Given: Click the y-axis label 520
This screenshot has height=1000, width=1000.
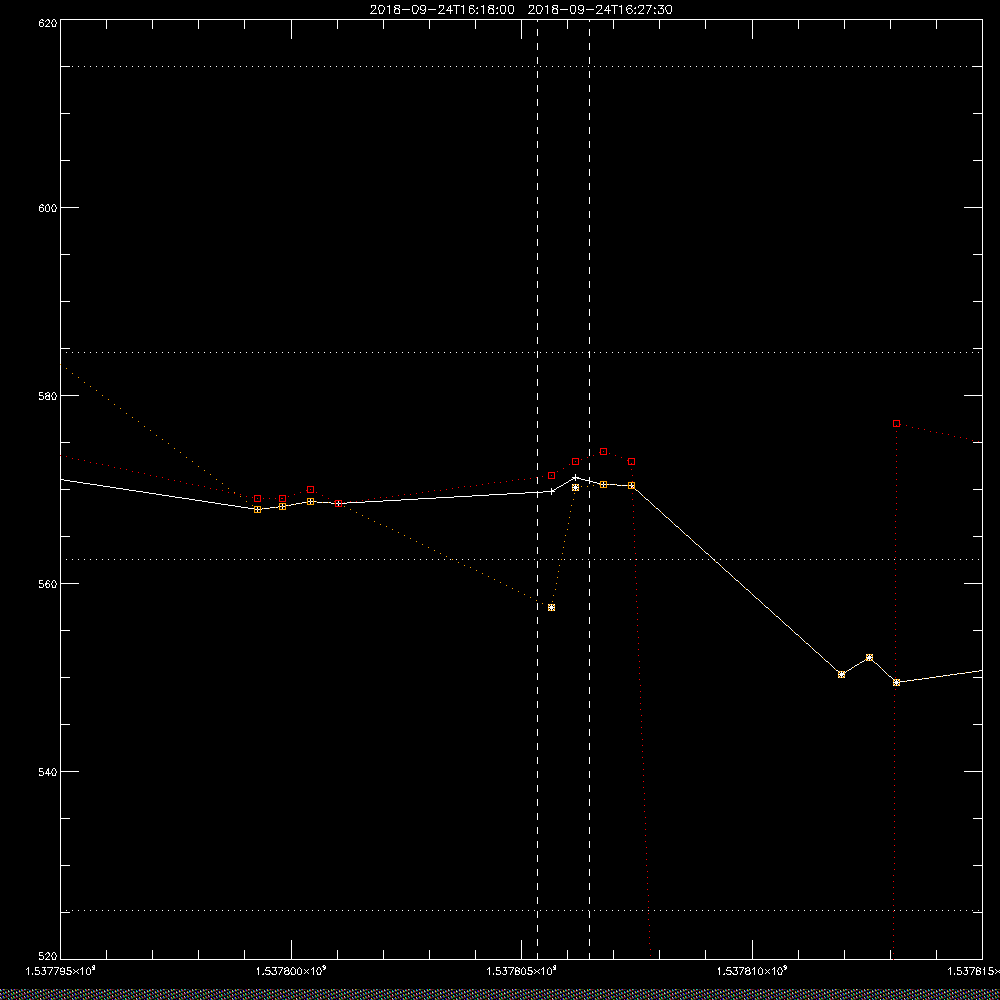Looking at the screenshot, I should (49, 957).
